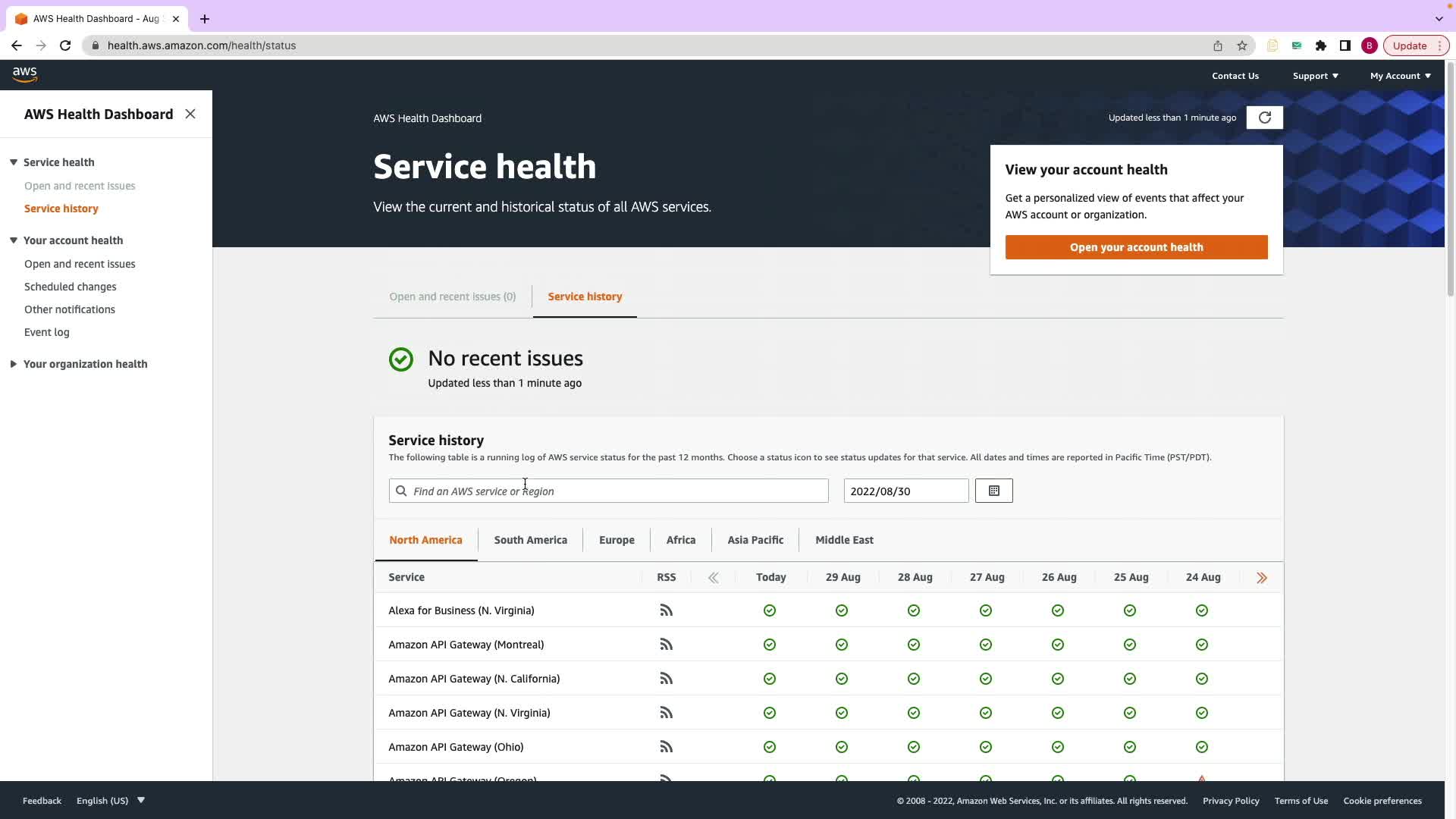Close the AWS Health Dashboard side panel
Screen dimensions: 1456x819
[190, 114]
